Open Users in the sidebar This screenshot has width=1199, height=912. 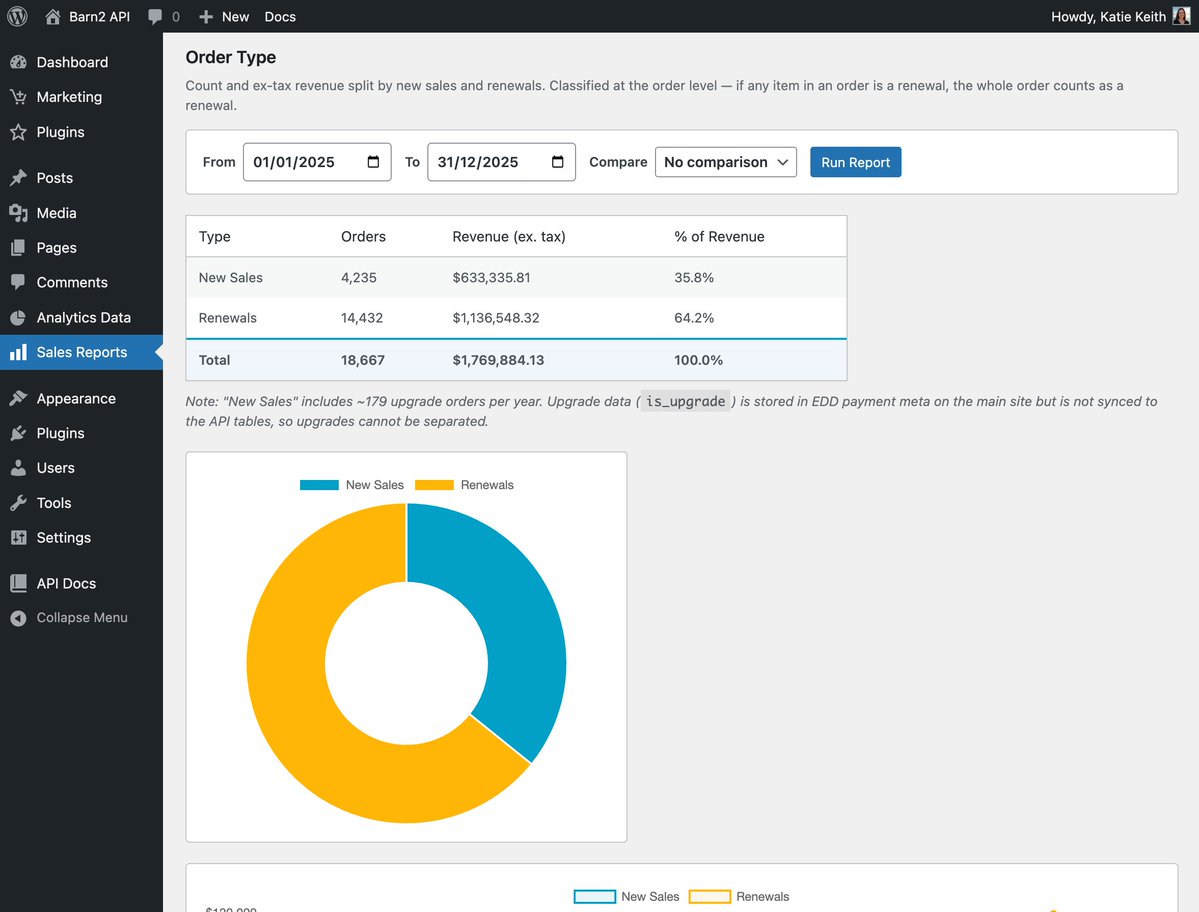81,468
